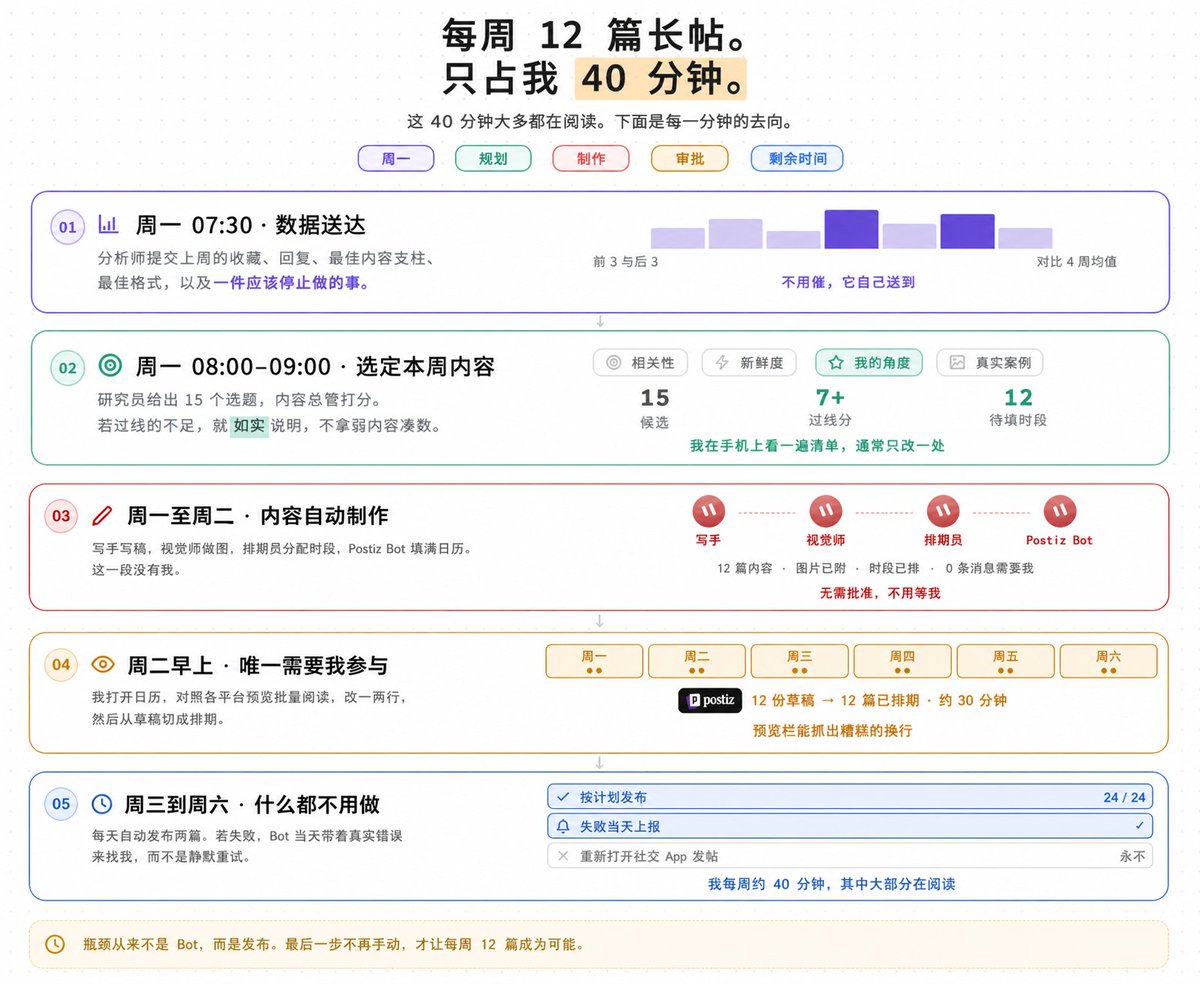Click the pause icon above 排期员
The width and height of the screenshot is (1200, 984).
tap(943, 512)
